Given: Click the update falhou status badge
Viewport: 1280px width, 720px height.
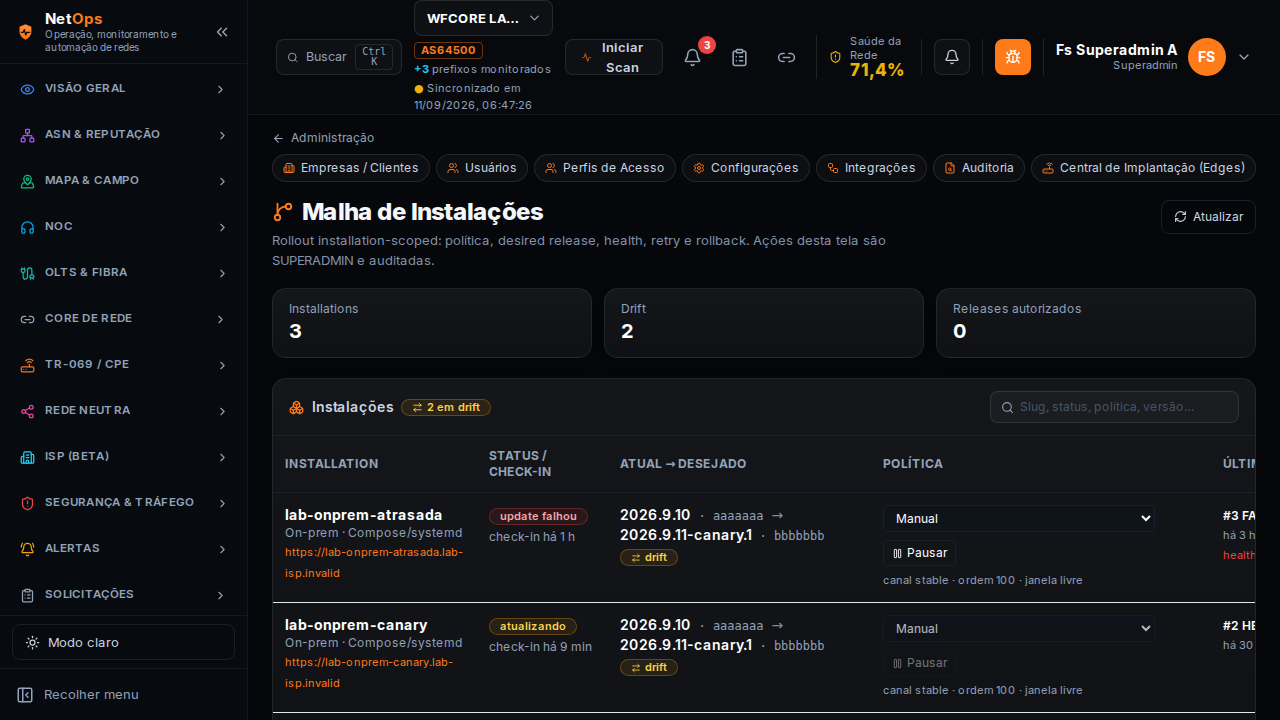Looking at the screenshot, I should coord(538,516).
